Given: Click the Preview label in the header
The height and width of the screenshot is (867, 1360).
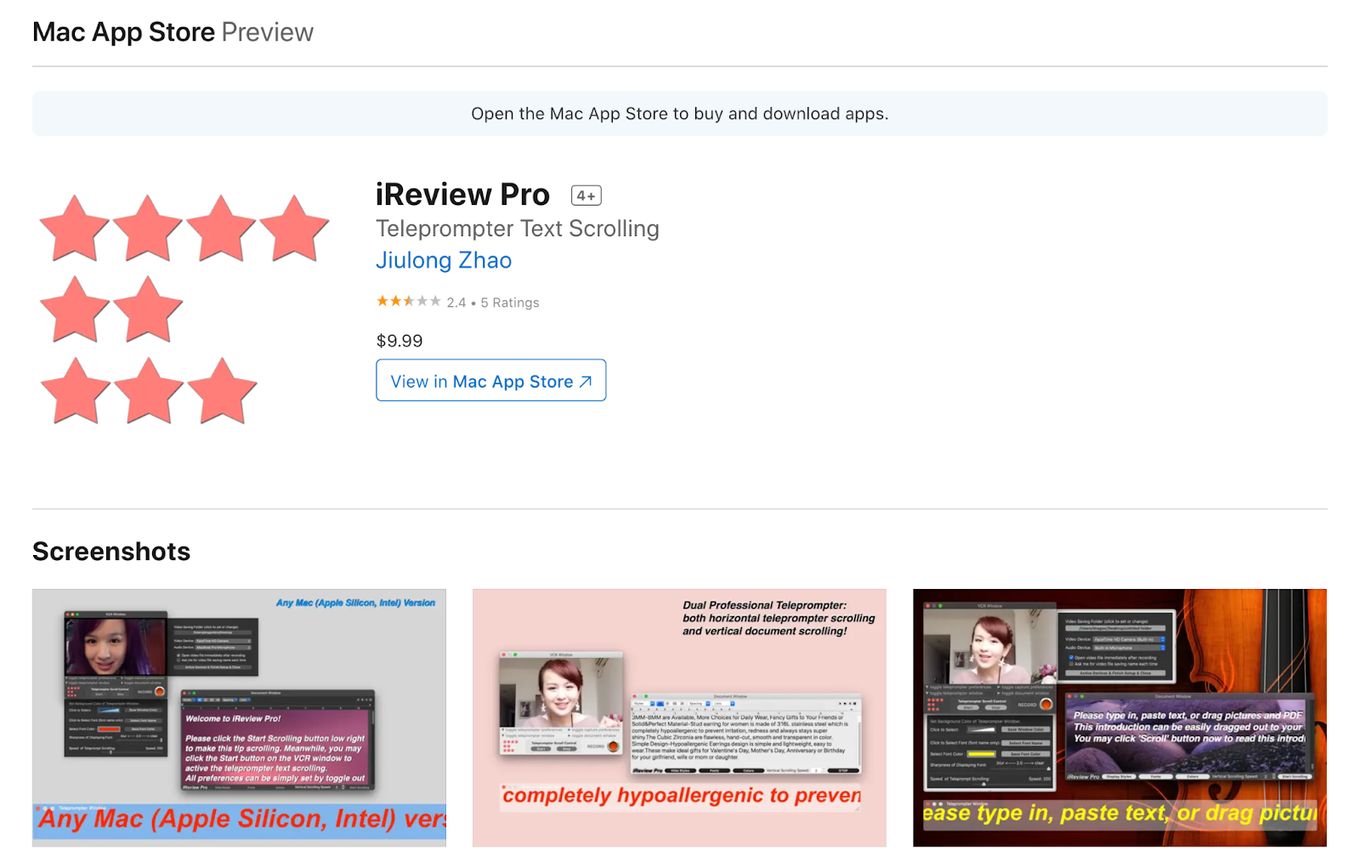Looking at the screenshot, I should coord(267,32).
